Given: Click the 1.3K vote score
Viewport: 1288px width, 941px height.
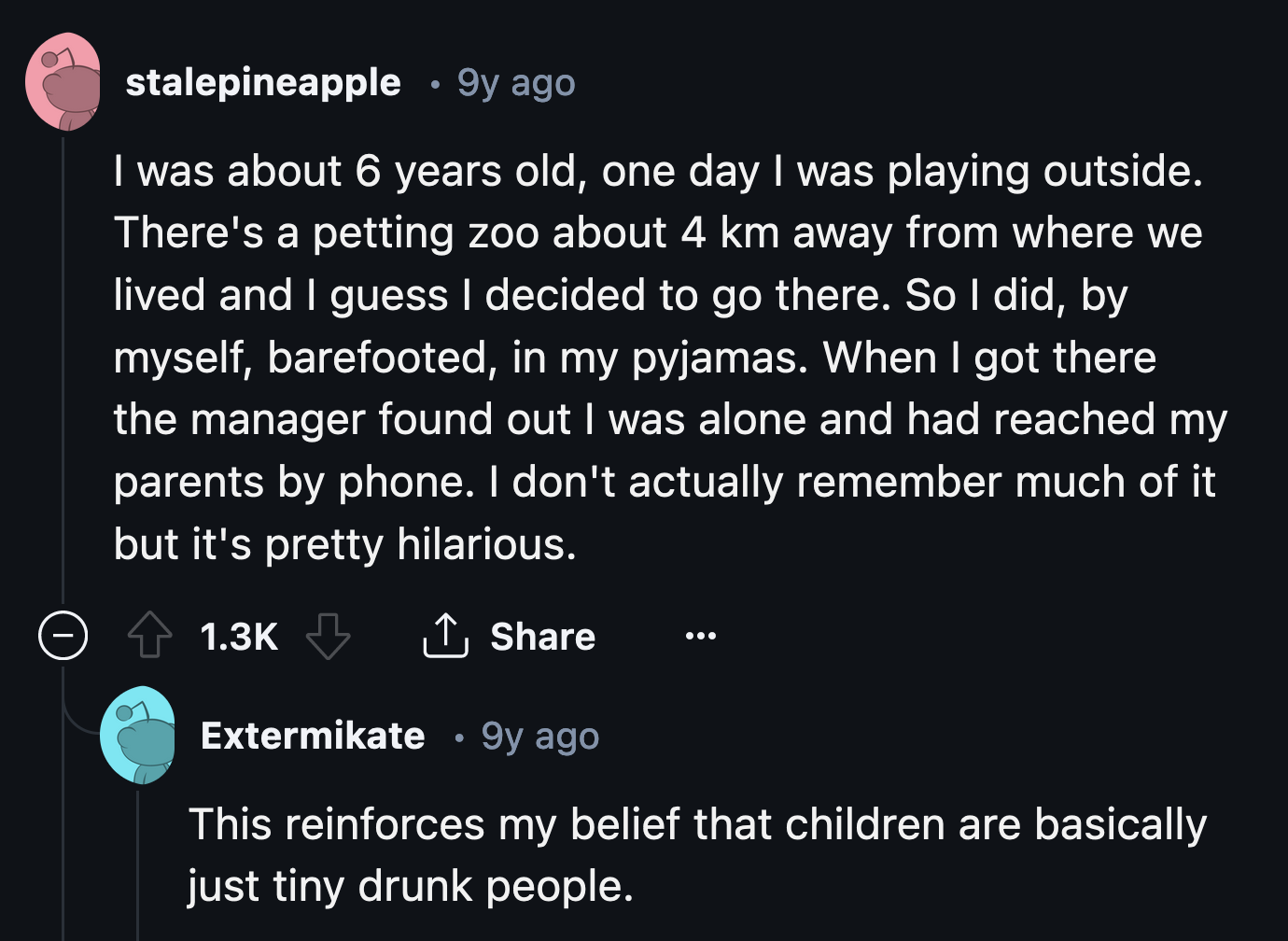Looking at the screenshot, I should [239, 636].
